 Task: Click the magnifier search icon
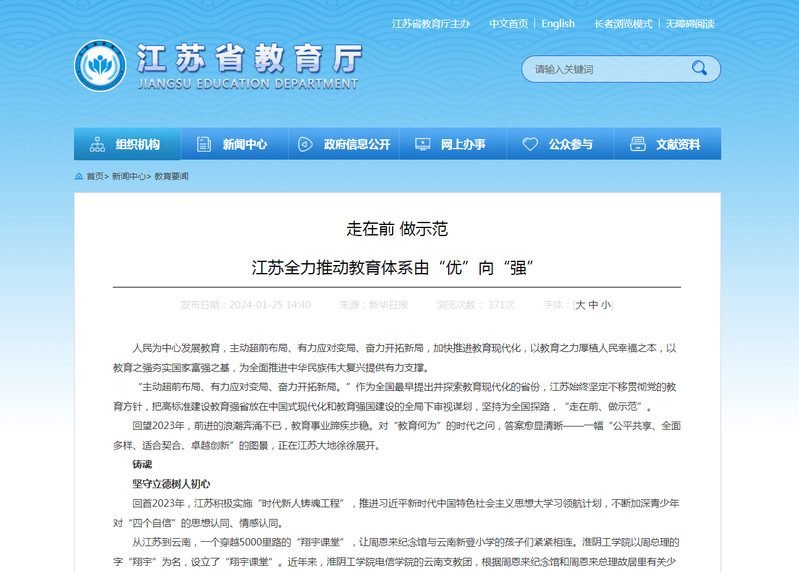point(699,69)
